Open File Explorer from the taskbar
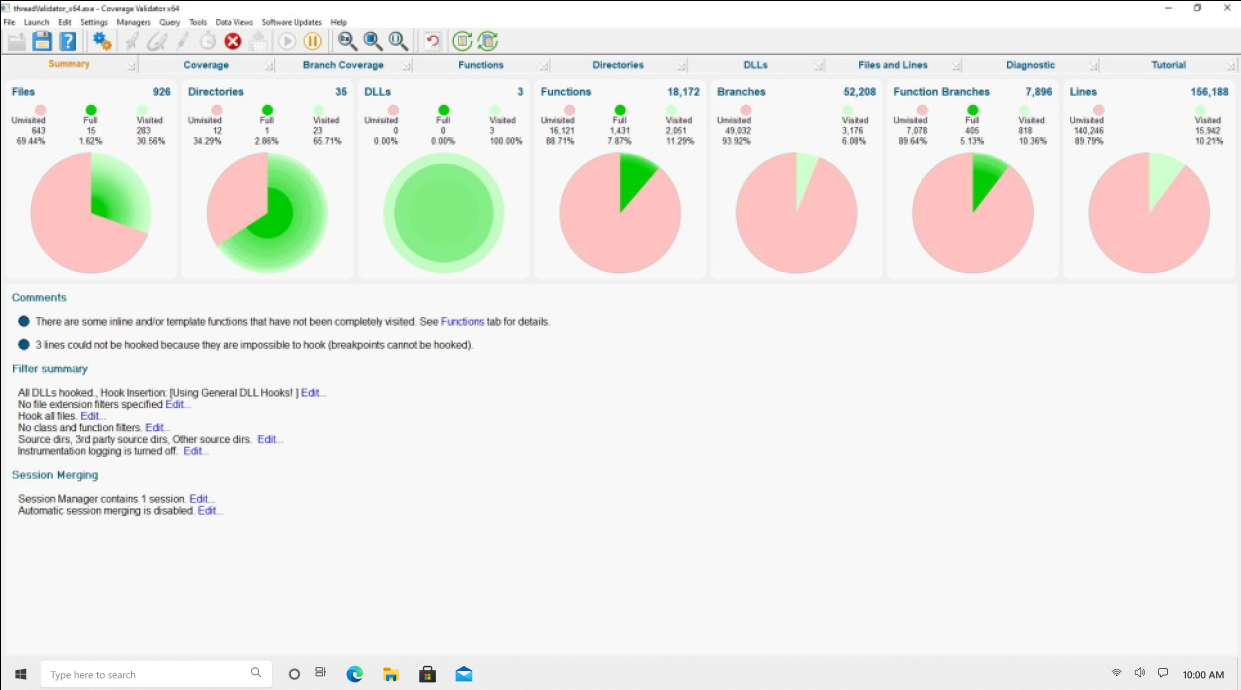 [x=391, y=674]
